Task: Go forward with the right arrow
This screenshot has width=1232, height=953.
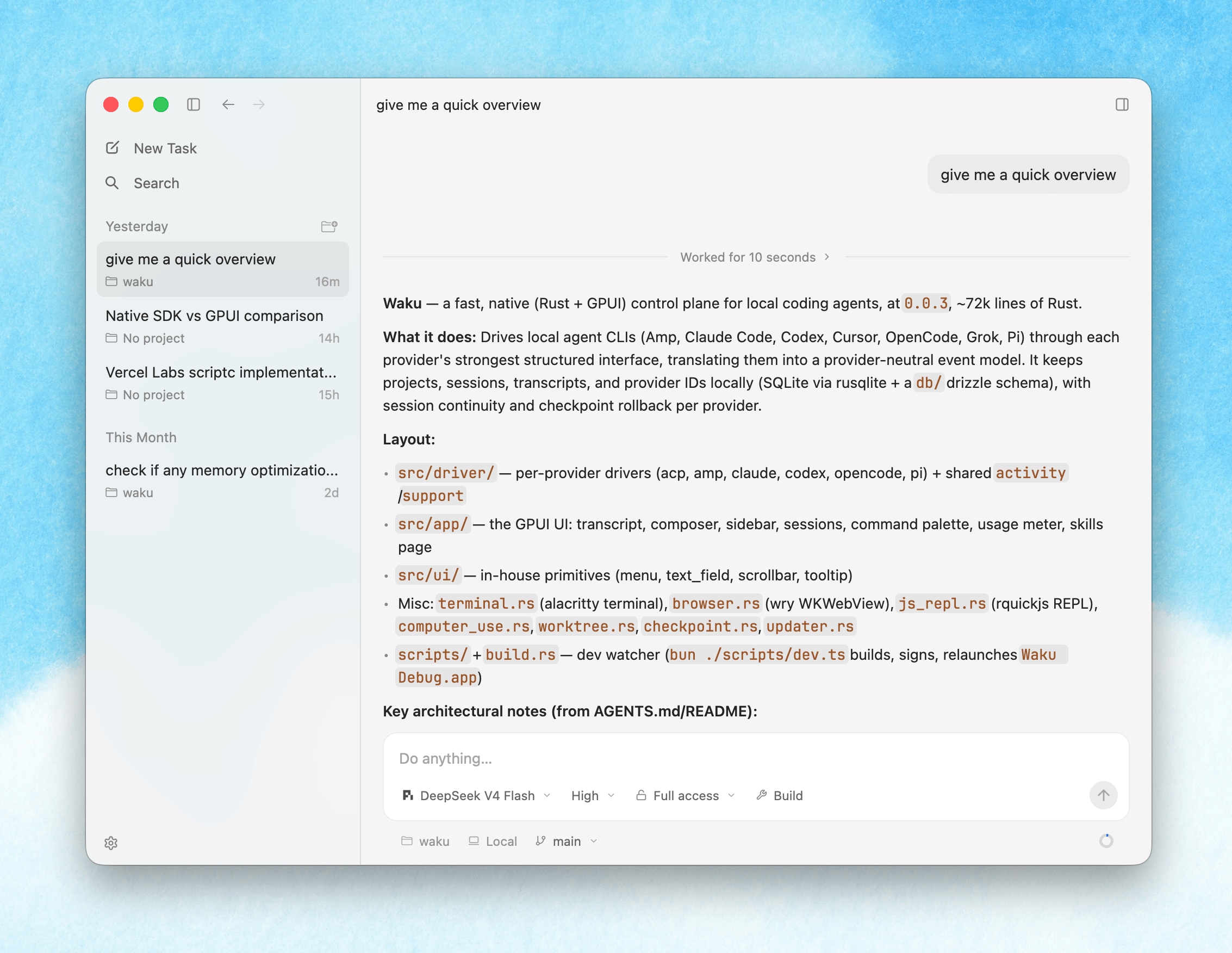Action: point(259,104)
